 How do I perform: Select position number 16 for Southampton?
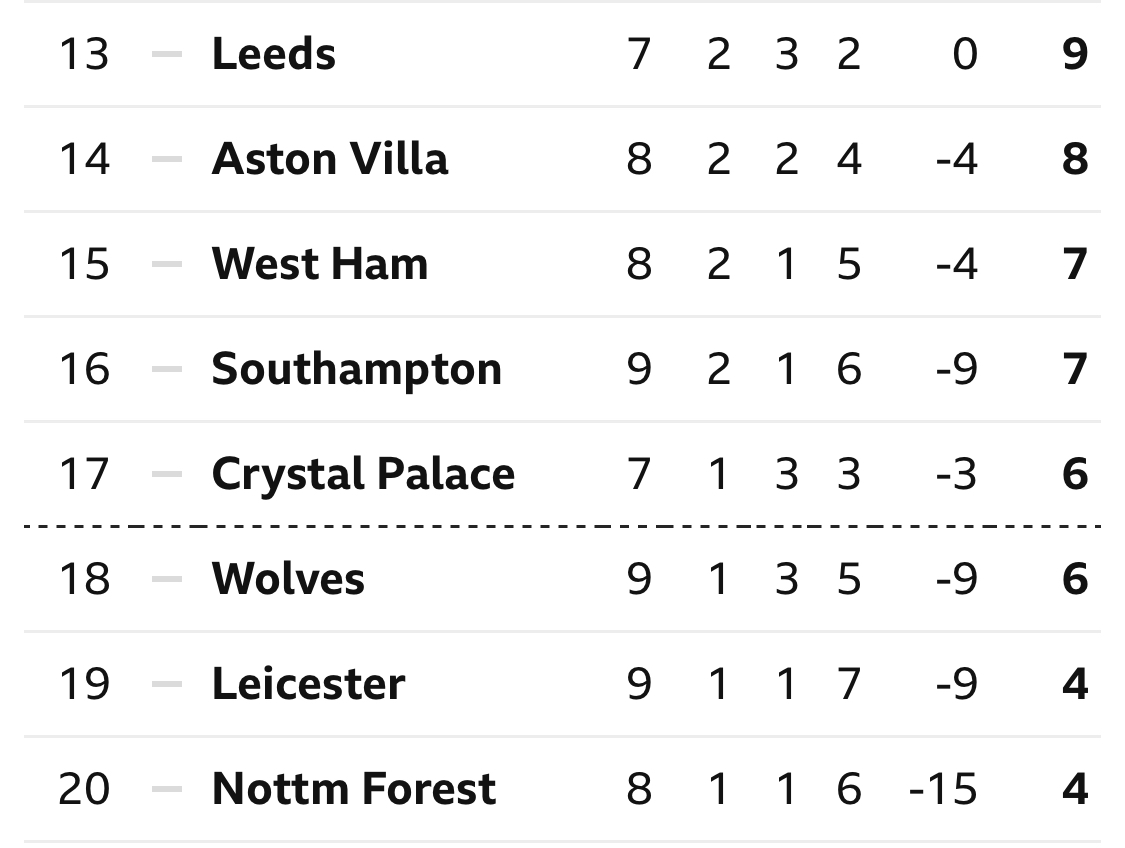coord(84,369)
